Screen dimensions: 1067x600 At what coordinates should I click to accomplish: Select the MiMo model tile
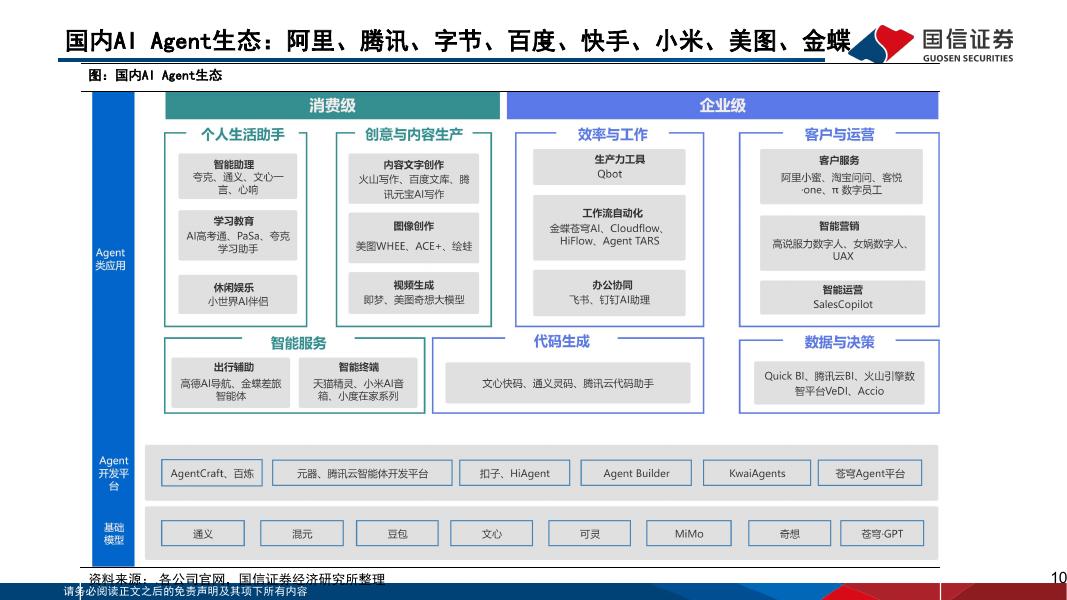[x=688, y=533]
